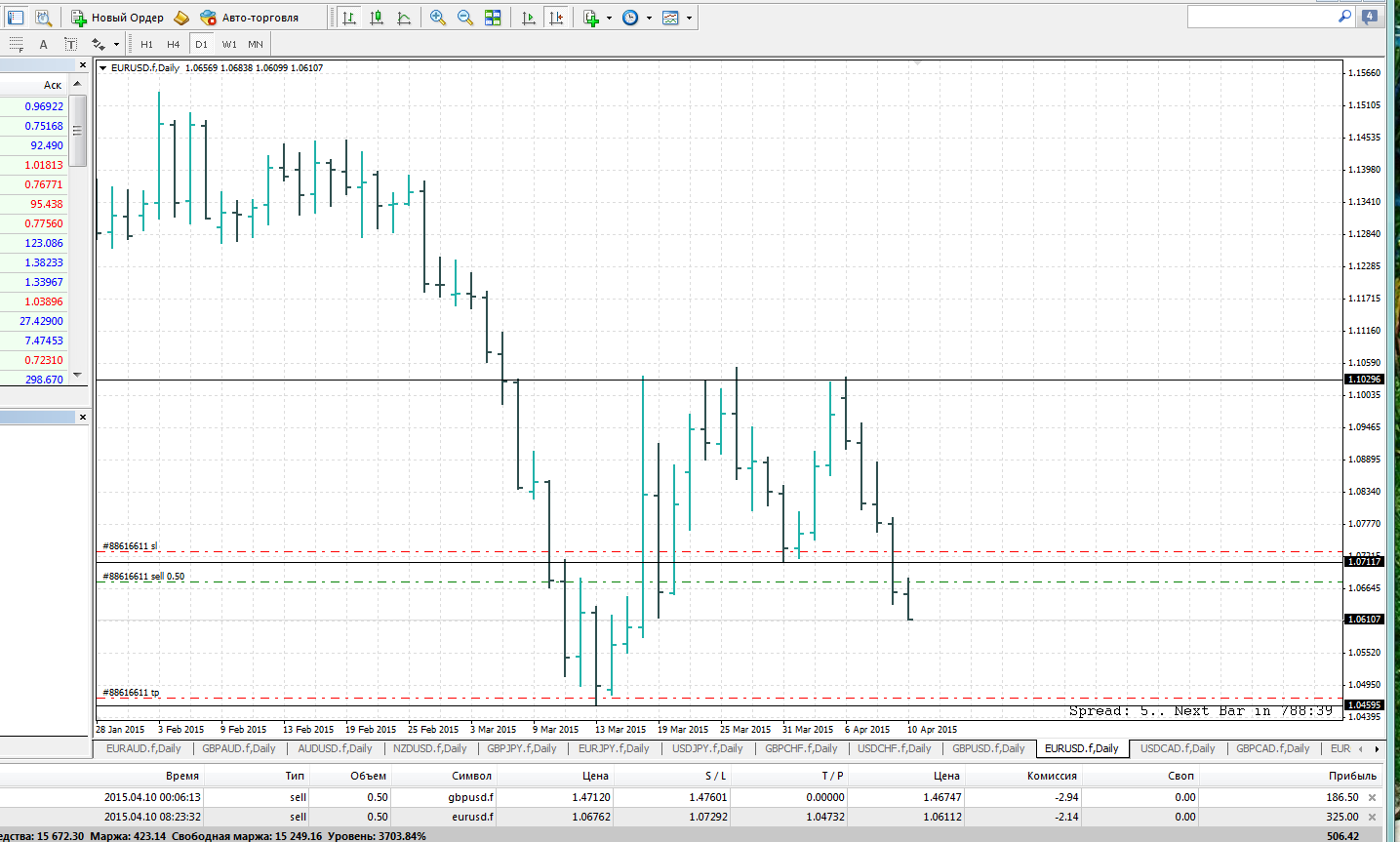
Task: Expand the Periods dropdown arrow
Action: (649, 18)
